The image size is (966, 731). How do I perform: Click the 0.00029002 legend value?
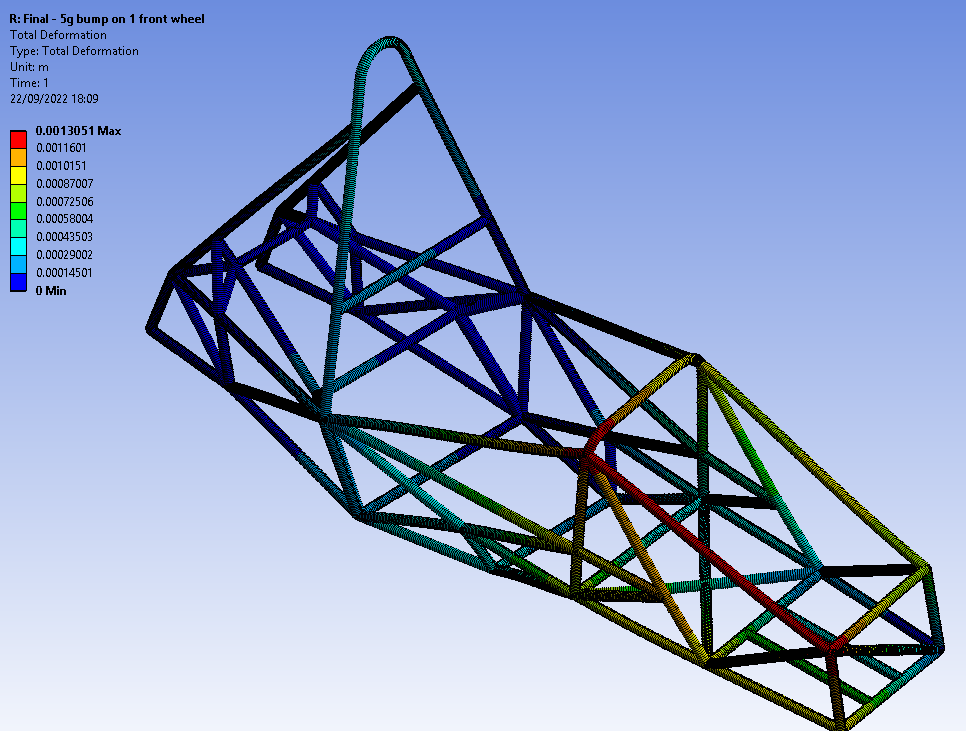pyautogui.click(x=65, y=255)
